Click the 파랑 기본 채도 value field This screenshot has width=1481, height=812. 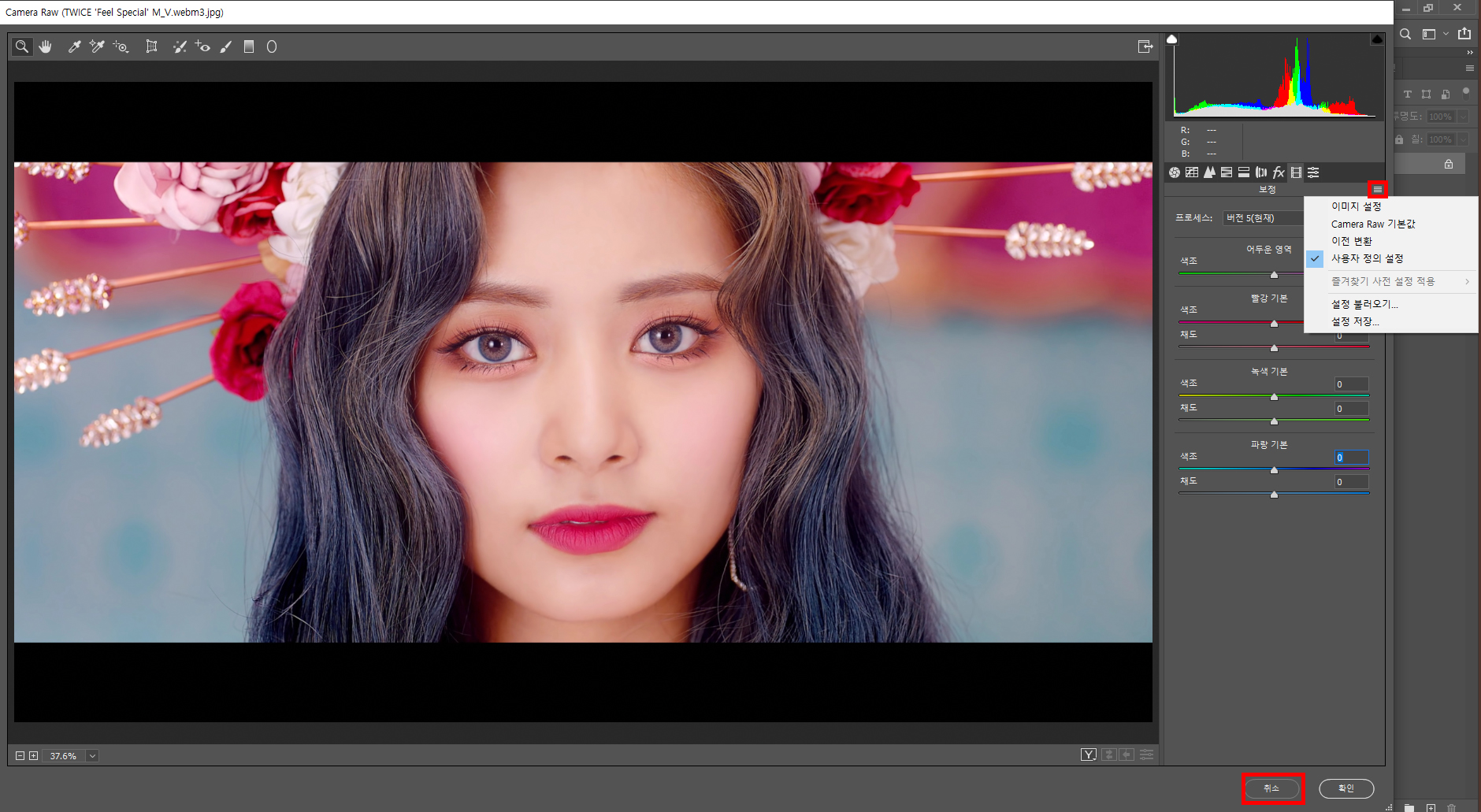click(x=1351, y=482)
